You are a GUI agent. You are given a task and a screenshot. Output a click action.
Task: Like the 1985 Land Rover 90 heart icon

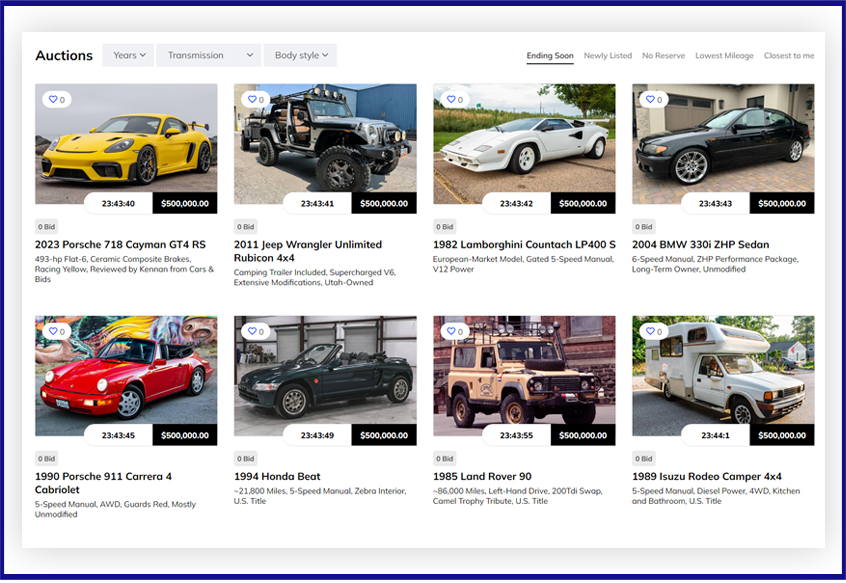click(x=451, y=331)
